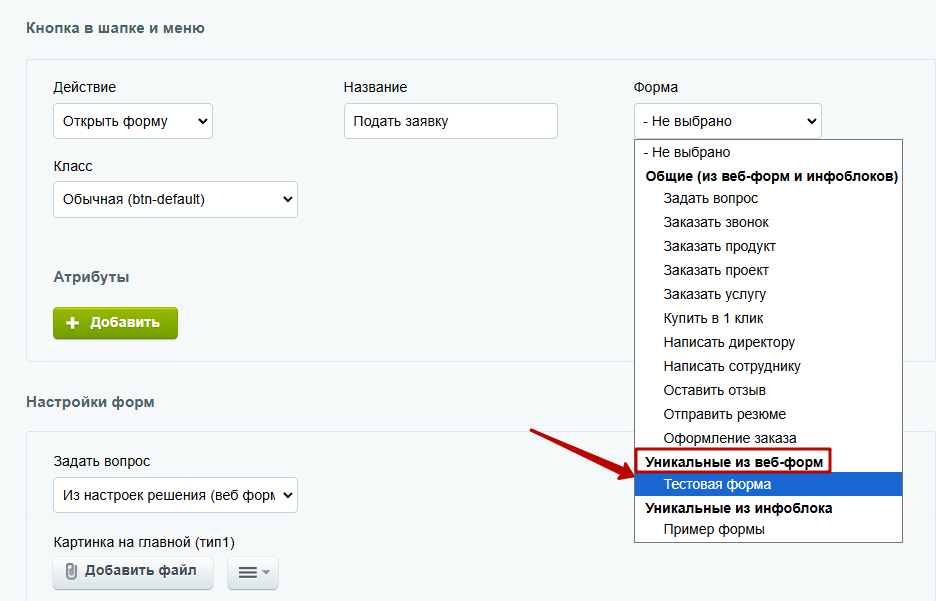Open the hamburger menu next to Добавить файл

[x=252, y=573]
